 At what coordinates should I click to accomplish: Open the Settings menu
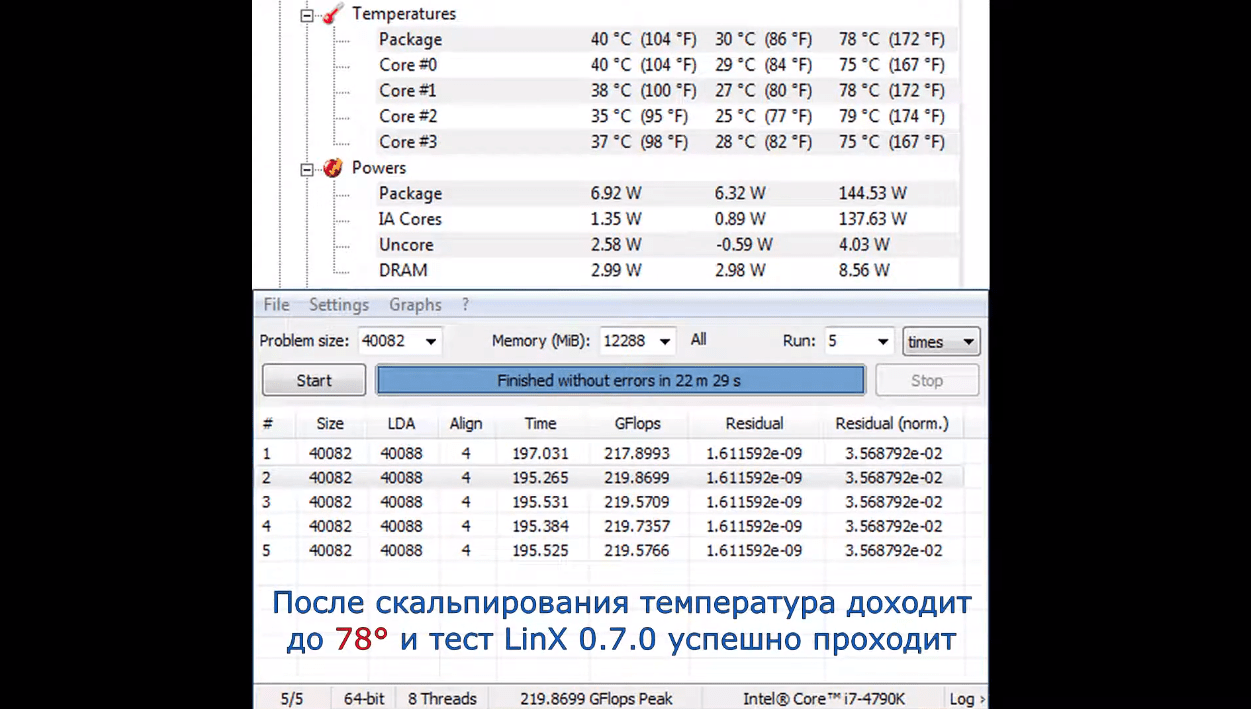(338, 305)
